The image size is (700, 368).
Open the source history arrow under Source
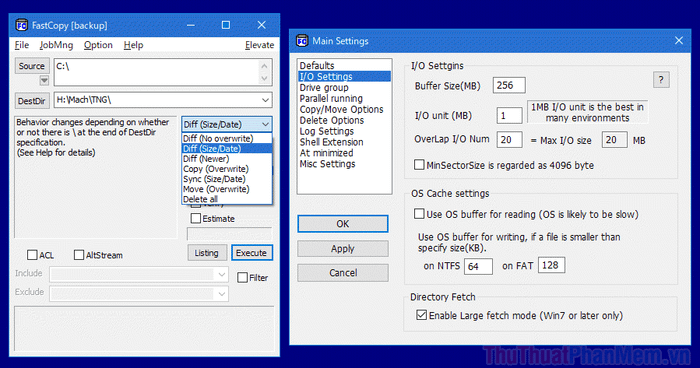(44, 80)
